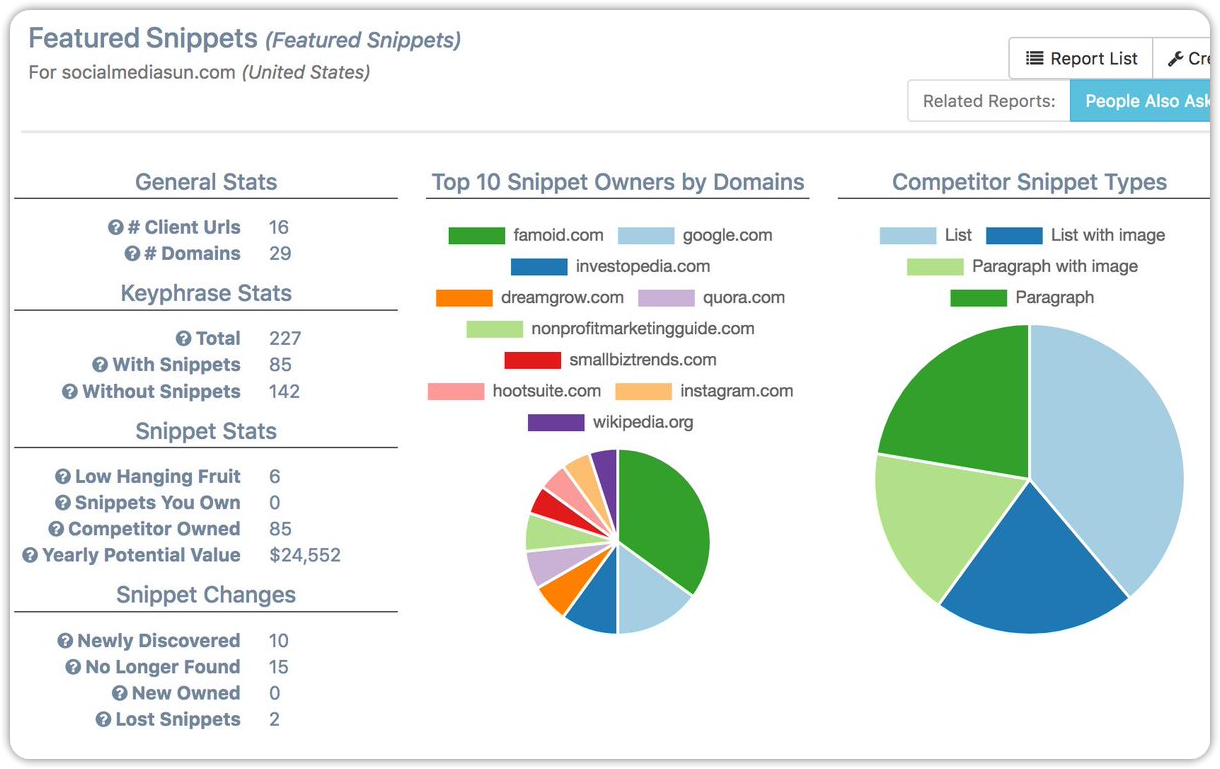Click the # Client Urls value 16
Viewport: 1220px width, 769px height.
pos(279,228)
